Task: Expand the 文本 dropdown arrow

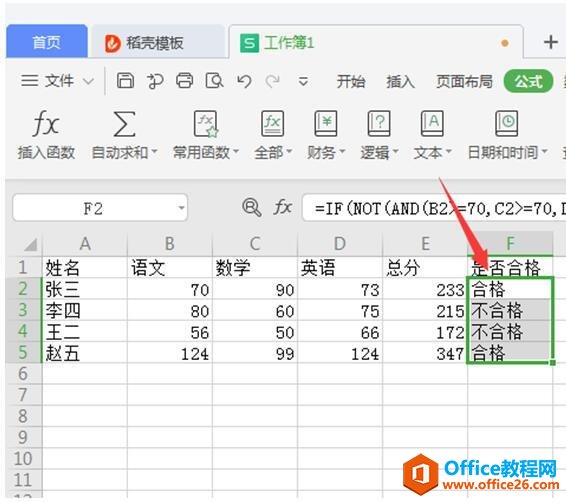Action: tap(449, 152)
